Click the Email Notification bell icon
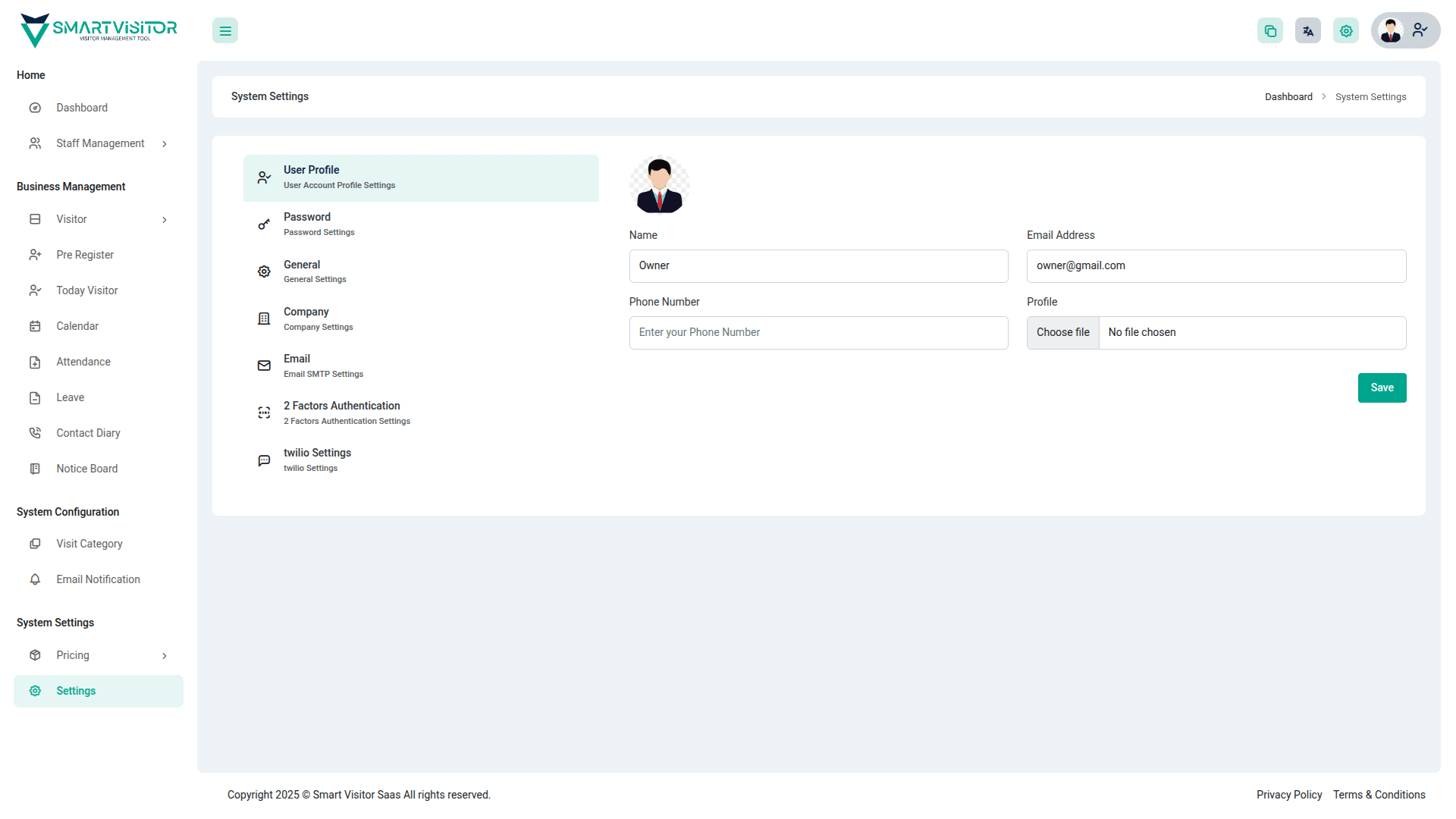 click(x=35, y=579)
